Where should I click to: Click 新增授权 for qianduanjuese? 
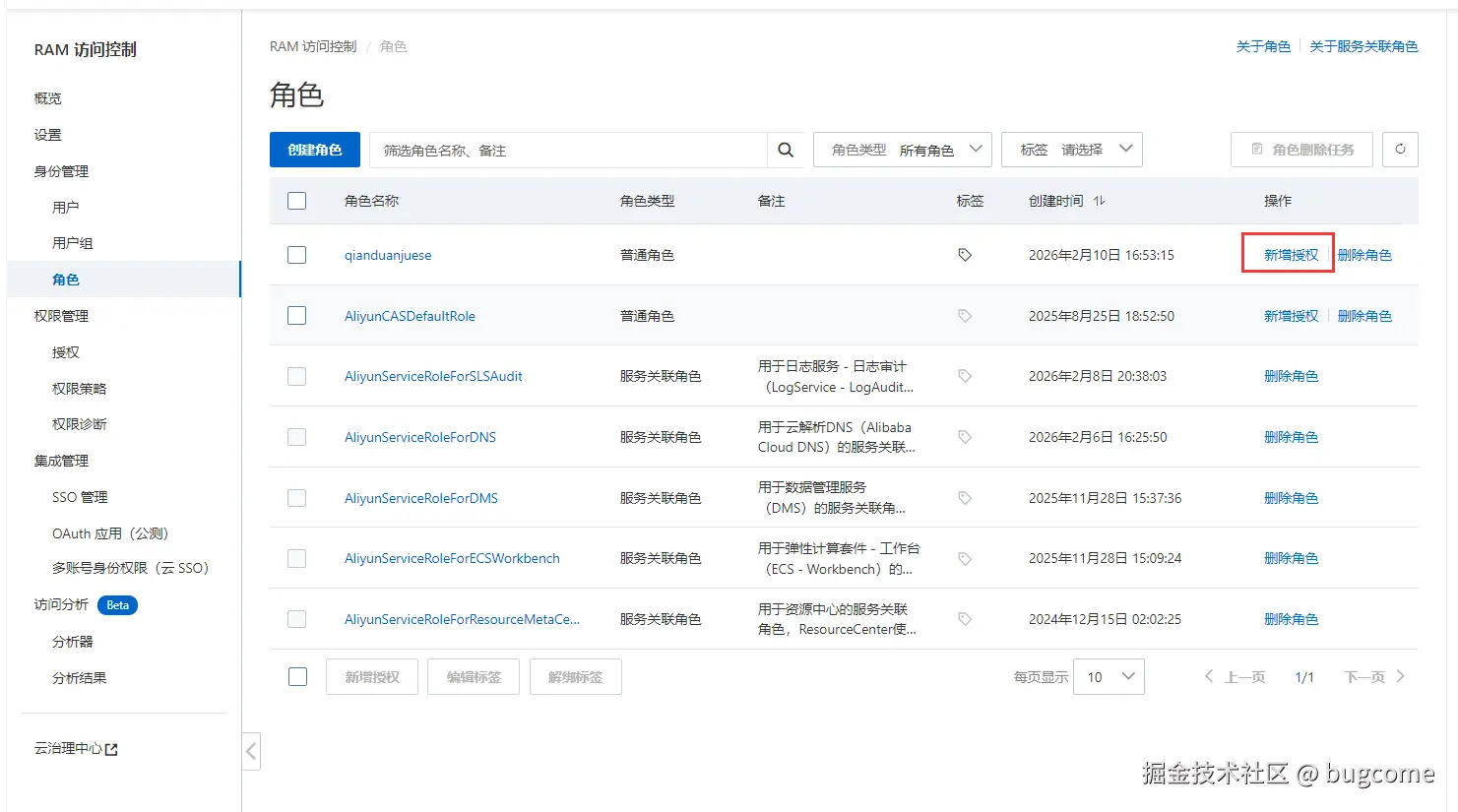[x=1291, y=255]
